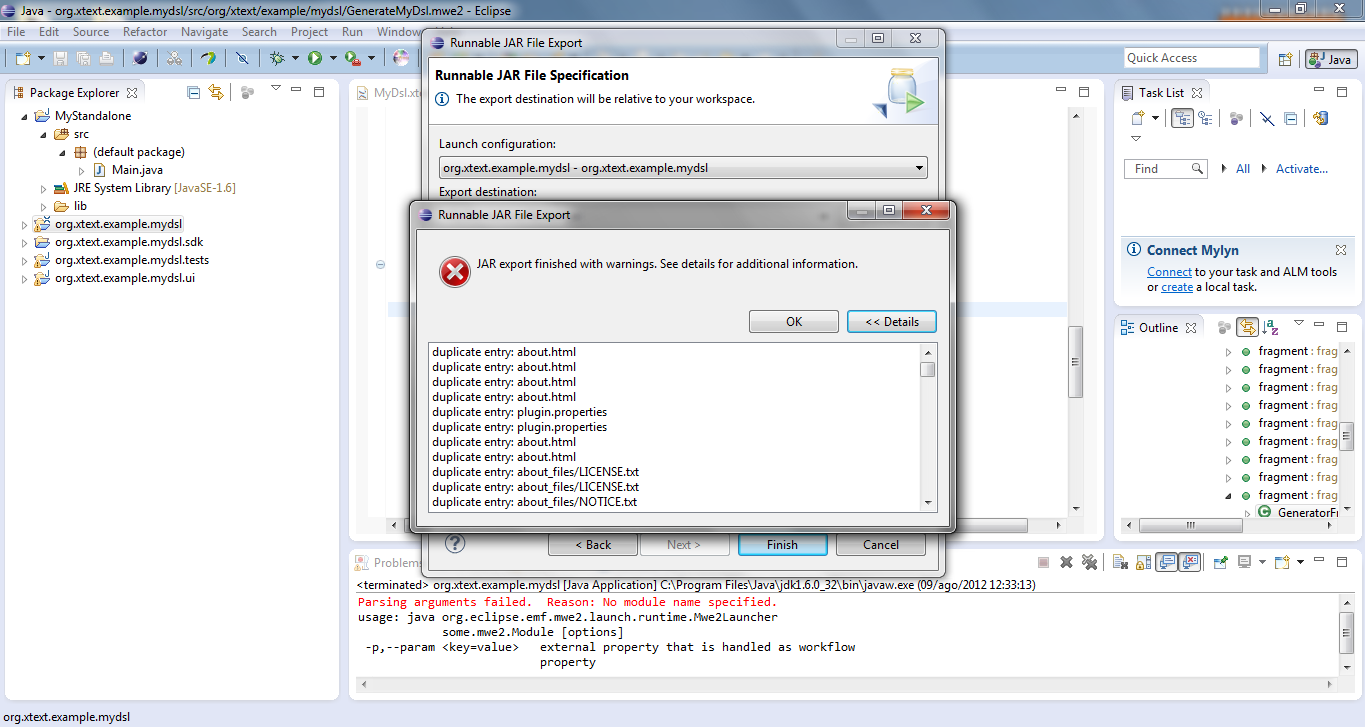Expand org.xtext.example.mydsl.sdk project
The height and width of the screenshot is (727, 1365).
tap(25, 242)
